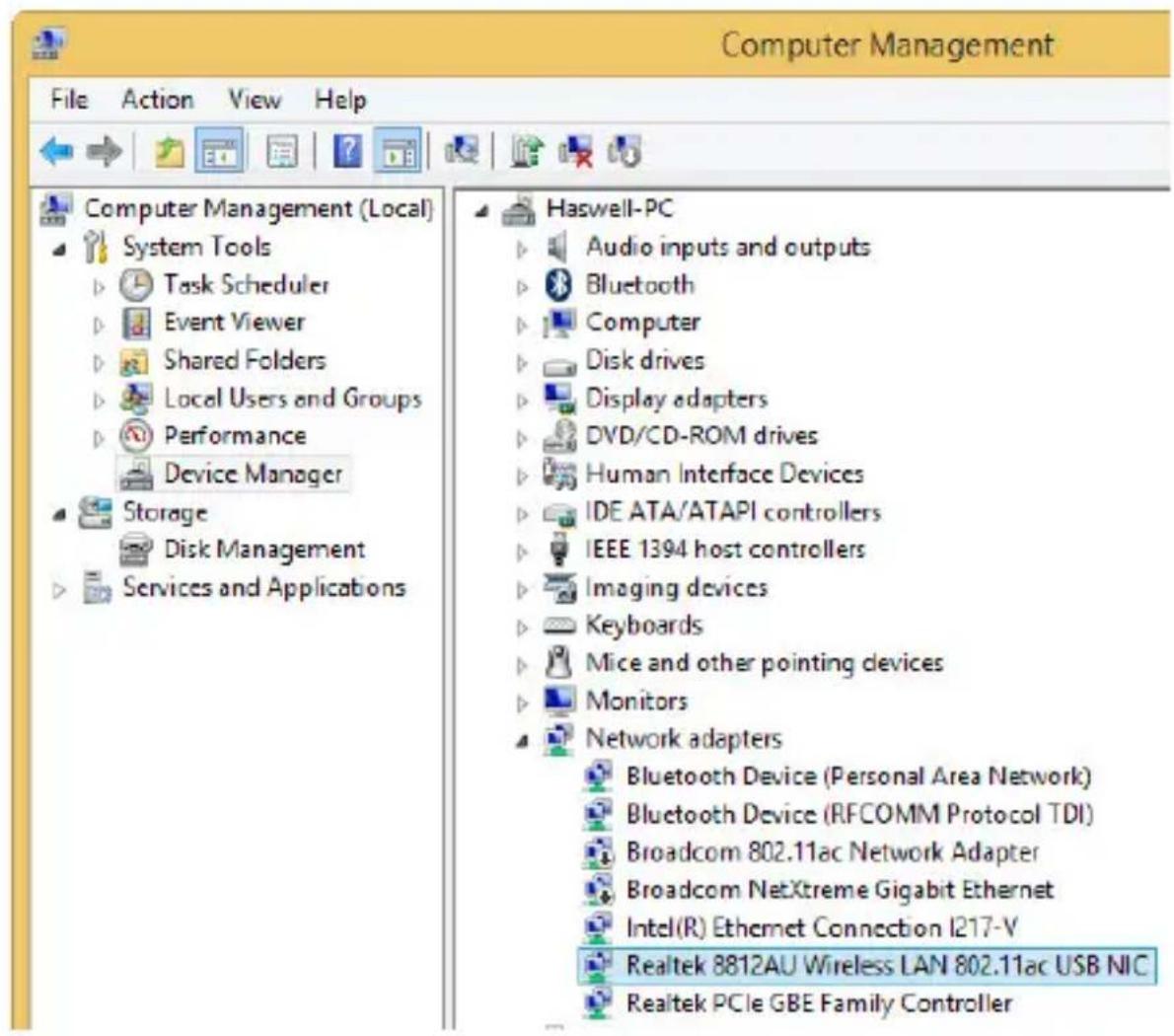Select the Computer category label
The image size is (1174, 1036).
click(x=642, y=323)
